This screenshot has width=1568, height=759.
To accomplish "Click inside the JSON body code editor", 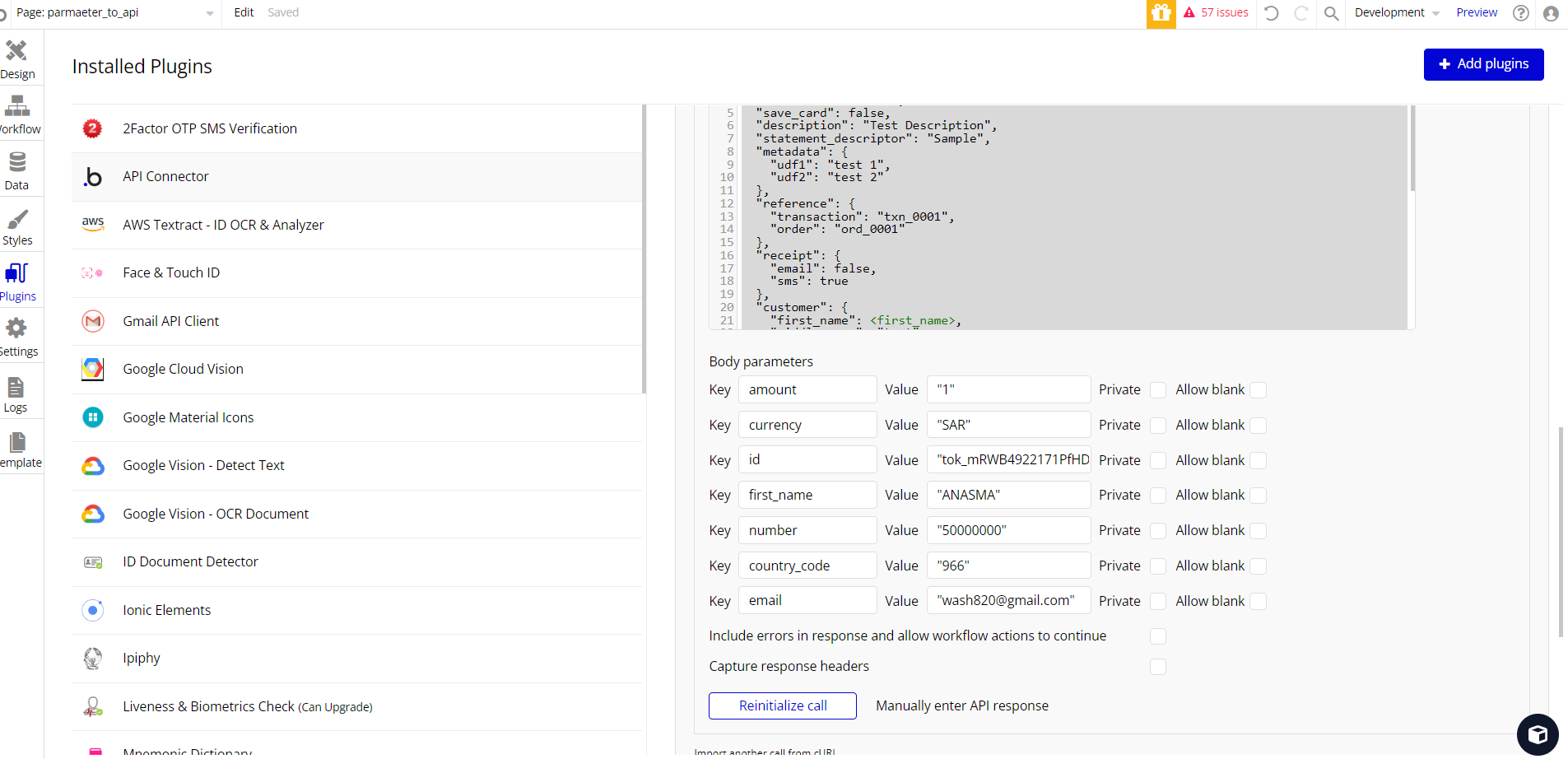I will click(x=1074, y=217).
